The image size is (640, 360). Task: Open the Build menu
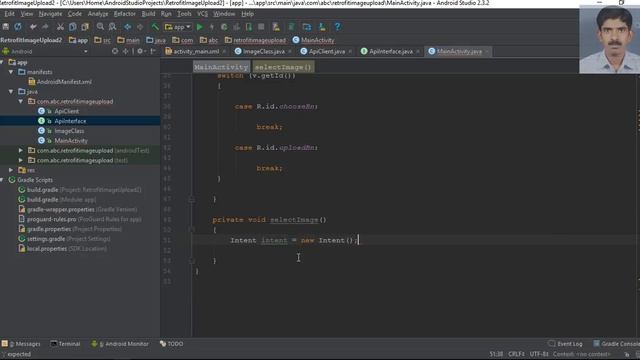click(x=148, y=14)
